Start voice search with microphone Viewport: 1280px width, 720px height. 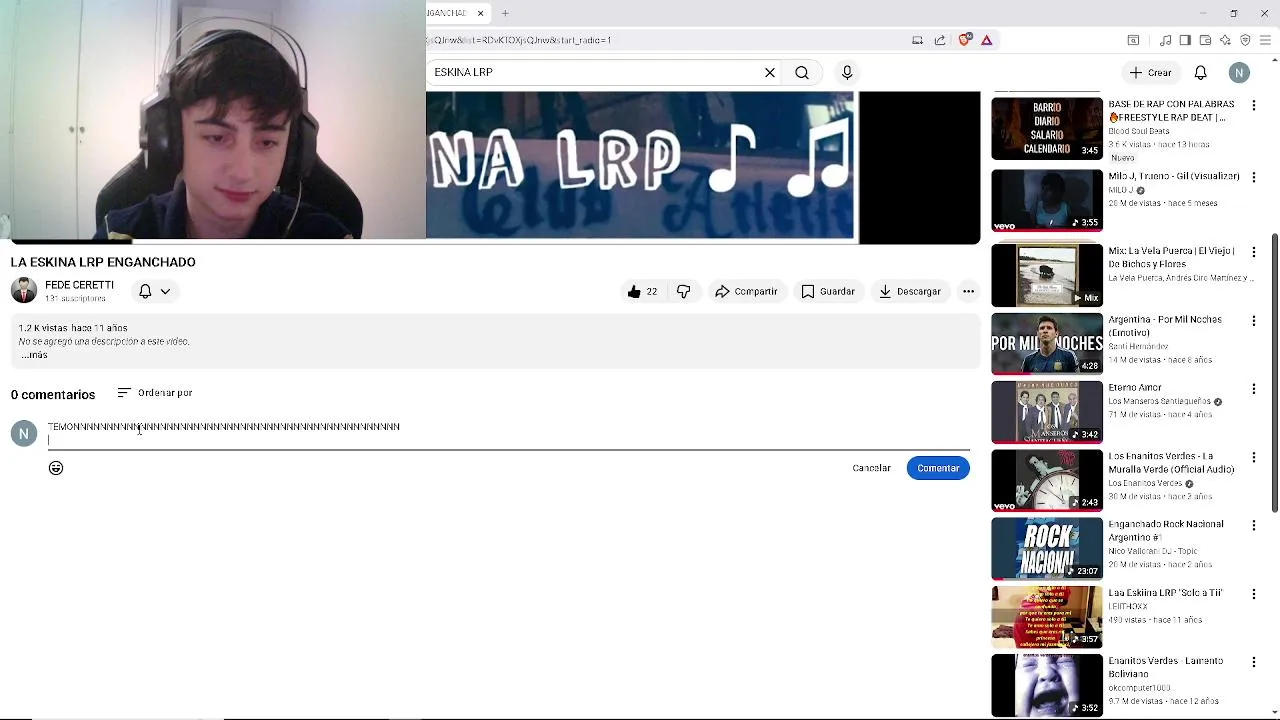point(847,72)
